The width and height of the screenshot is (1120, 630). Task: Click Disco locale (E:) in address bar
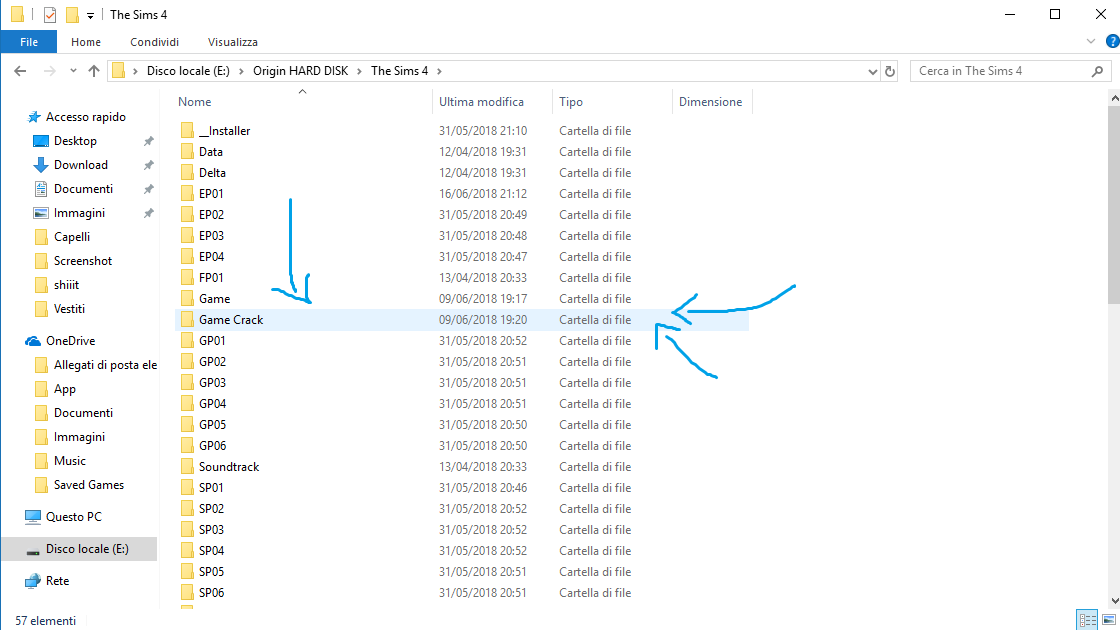point(189,71)
